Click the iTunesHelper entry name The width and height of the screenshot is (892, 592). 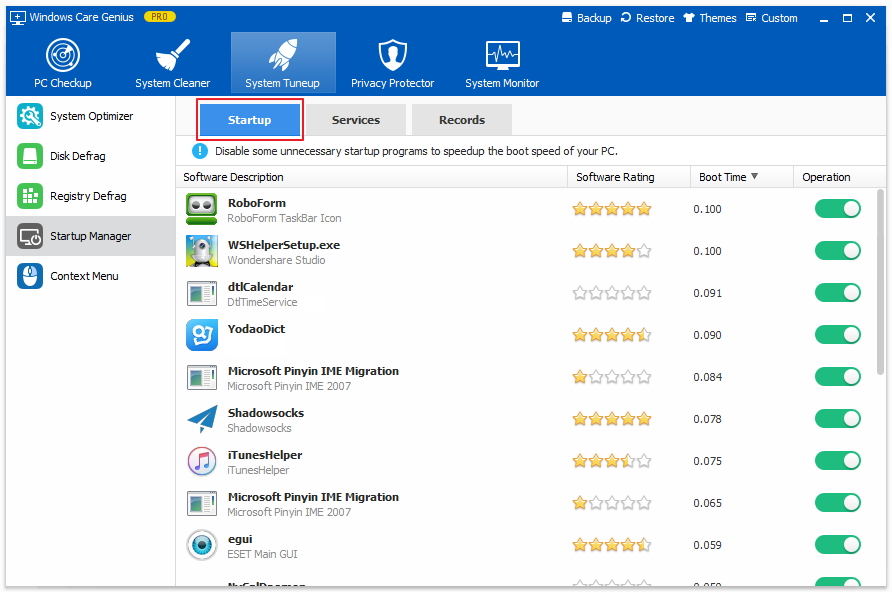(x=265, y=455)
